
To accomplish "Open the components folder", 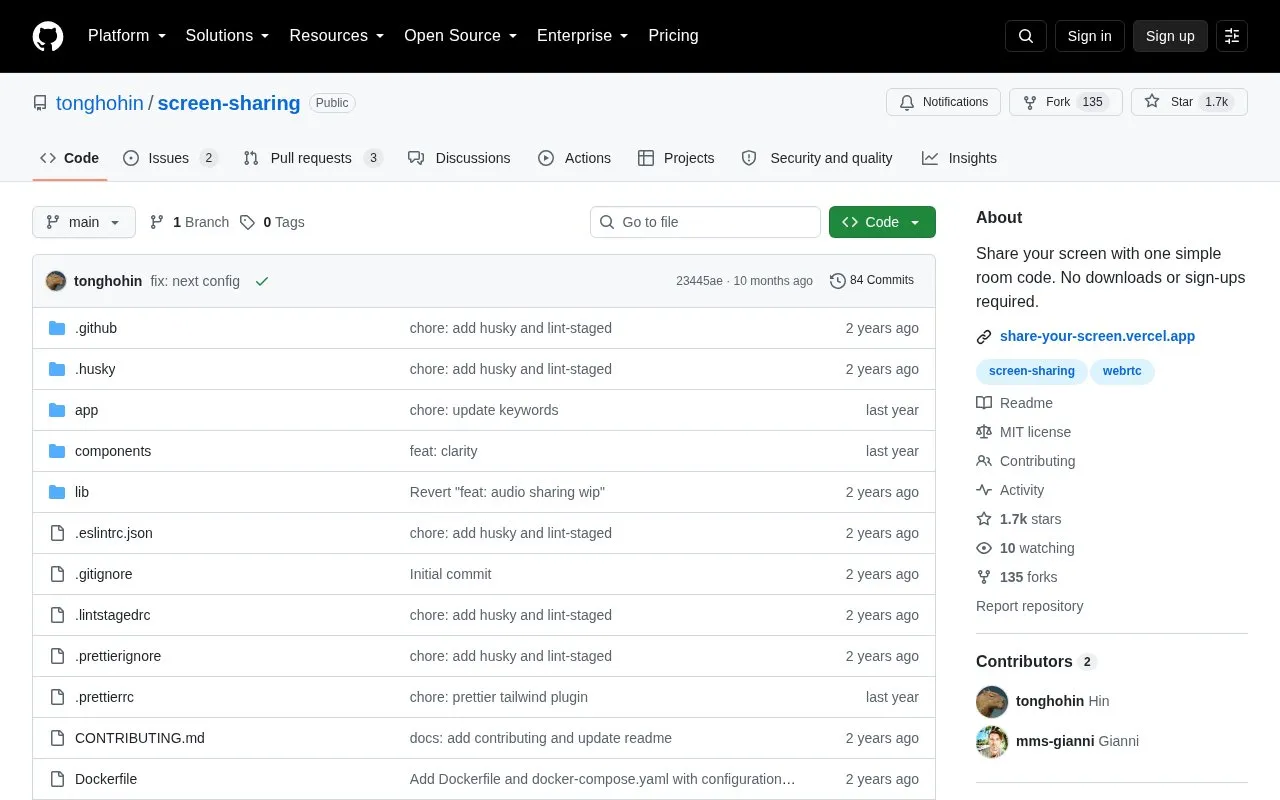I will (113, 451).
